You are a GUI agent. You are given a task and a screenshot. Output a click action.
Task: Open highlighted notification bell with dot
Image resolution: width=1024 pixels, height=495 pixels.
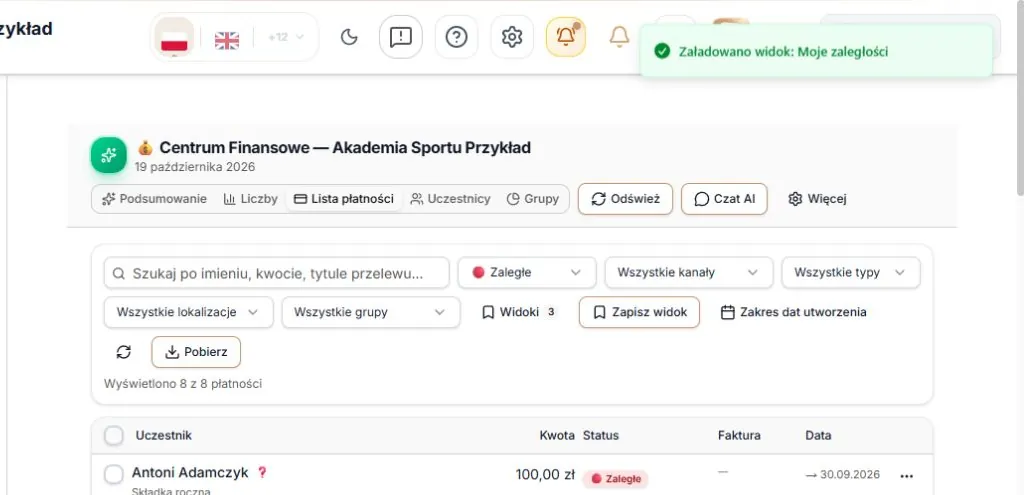pos(566,37)
